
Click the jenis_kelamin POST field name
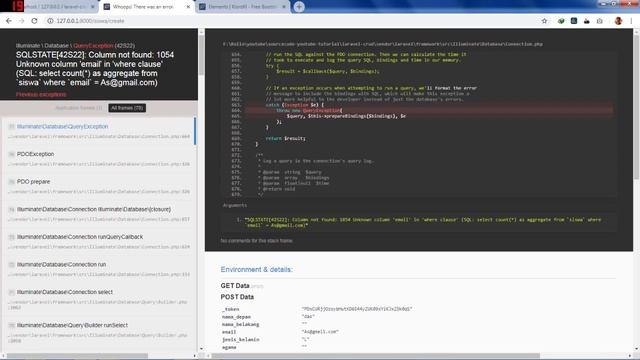click(240, 340)
